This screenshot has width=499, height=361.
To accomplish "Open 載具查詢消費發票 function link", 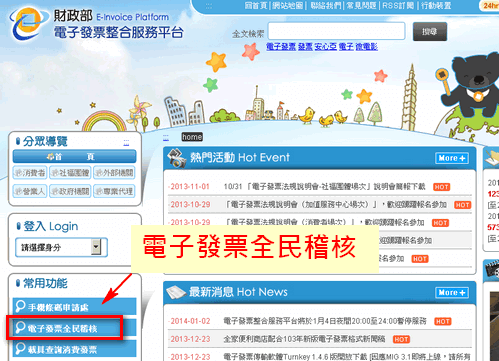I will click(74, 349).
